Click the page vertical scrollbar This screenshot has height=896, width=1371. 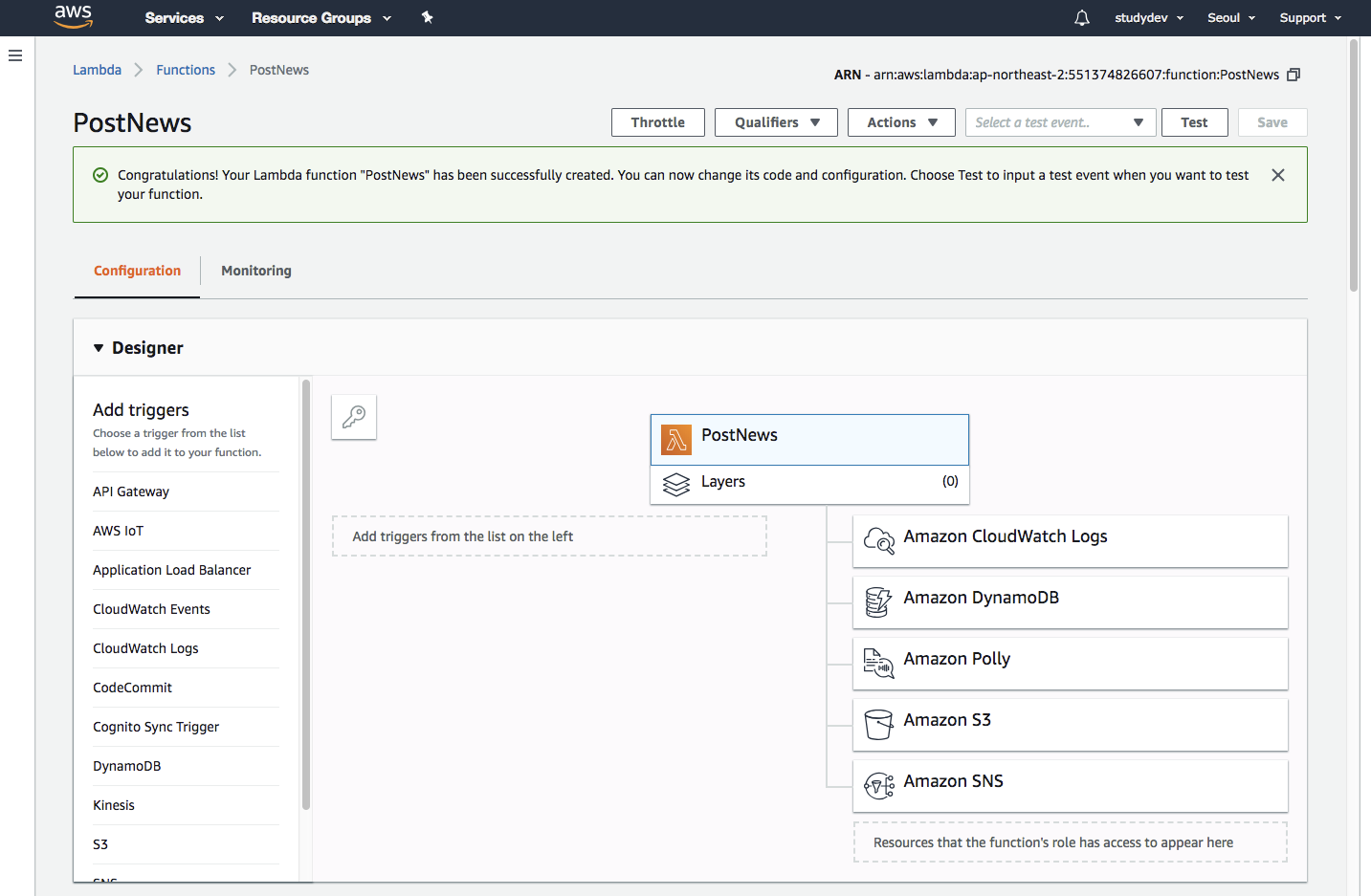pyautogui.click(x=1354, y=164)
